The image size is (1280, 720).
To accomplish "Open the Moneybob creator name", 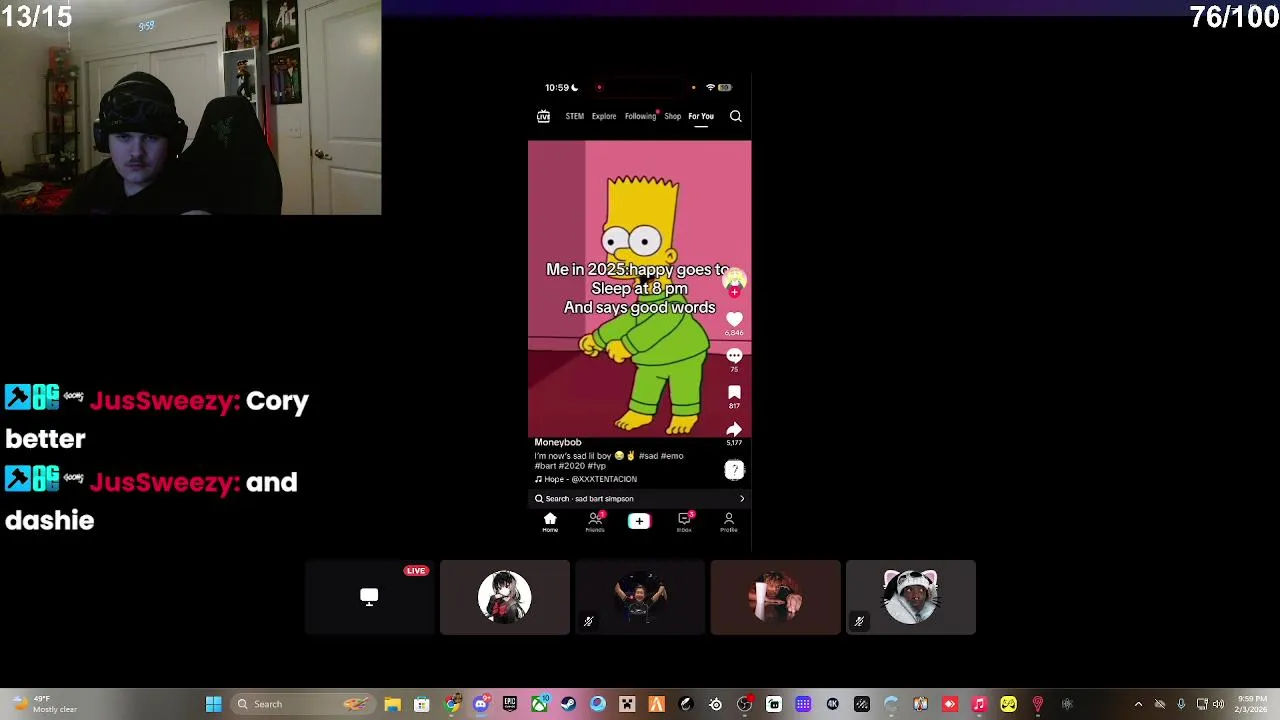I will 557,442.
